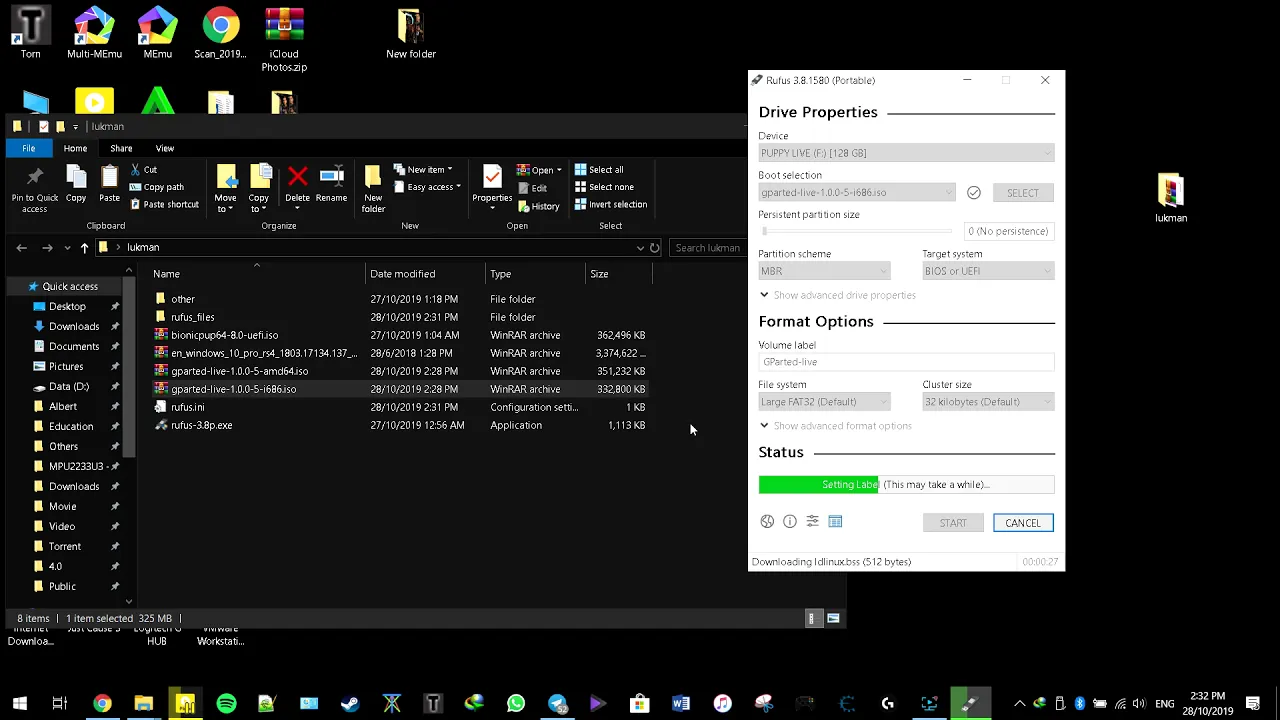Image resolution: width=1280 pixels, height=720 pixels.
Task: Switch to Home ribbon tab
Action: pos(75,148)
